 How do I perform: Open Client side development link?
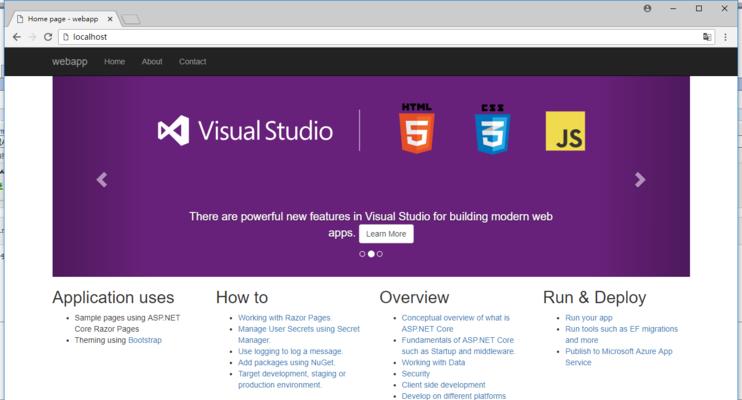(x=443, y=385)
